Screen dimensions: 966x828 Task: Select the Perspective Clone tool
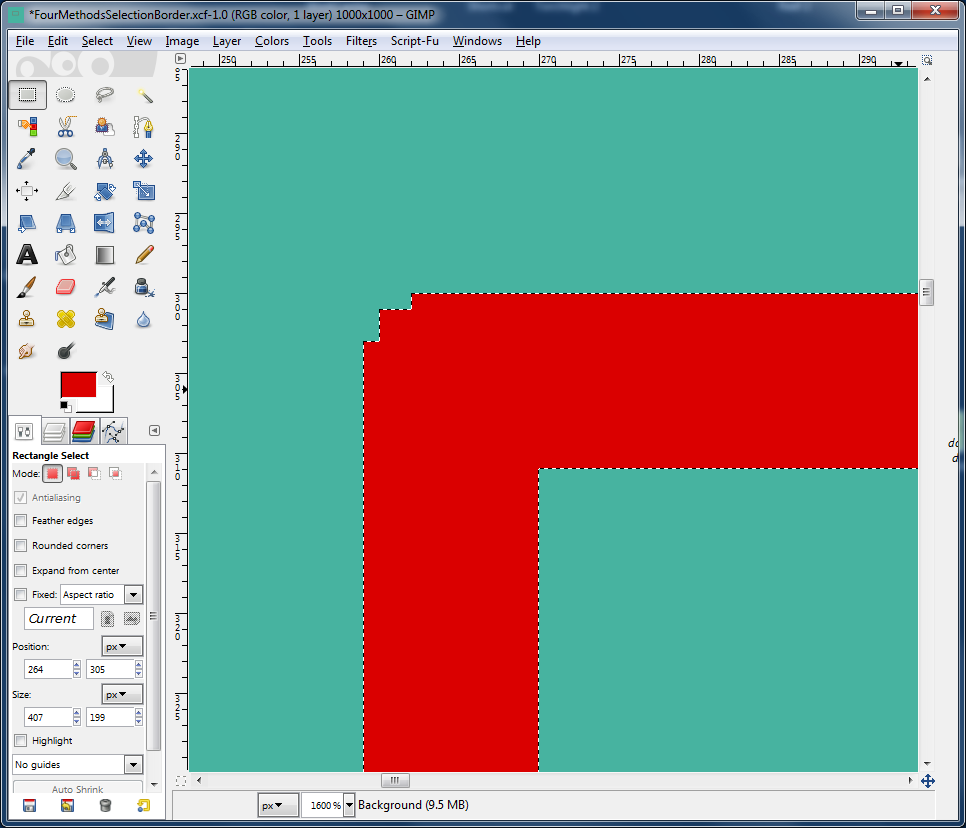105,319
